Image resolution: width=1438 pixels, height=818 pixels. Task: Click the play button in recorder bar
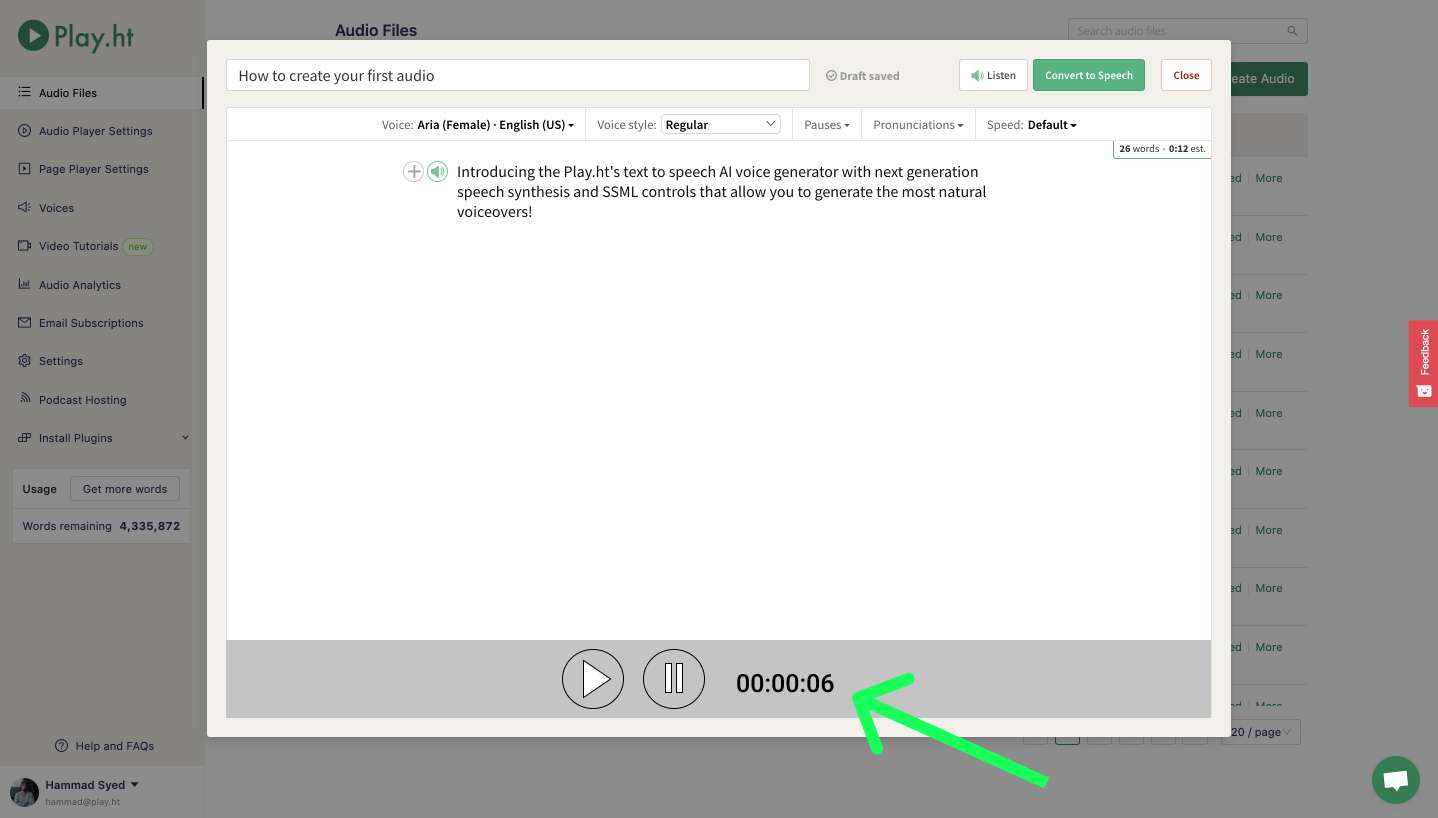point(593,679)
